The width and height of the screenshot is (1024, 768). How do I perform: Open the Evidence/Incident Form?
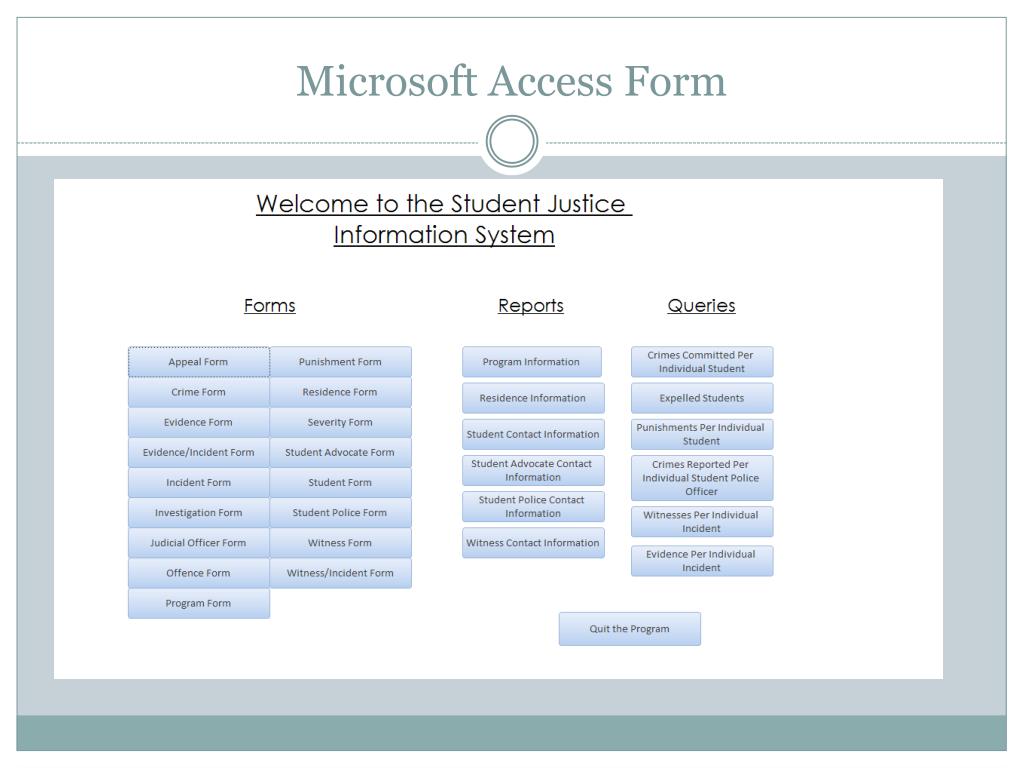click(x=199, y=452)
